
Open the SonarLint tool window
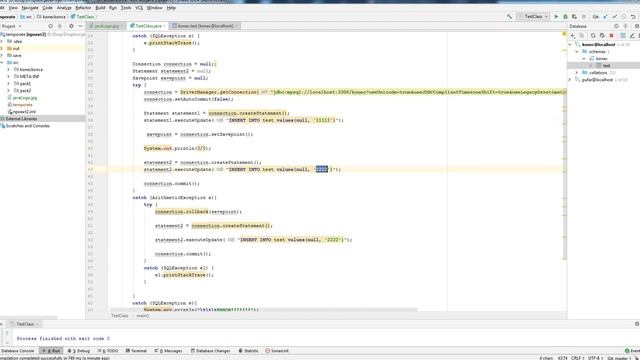pos(277,351)
